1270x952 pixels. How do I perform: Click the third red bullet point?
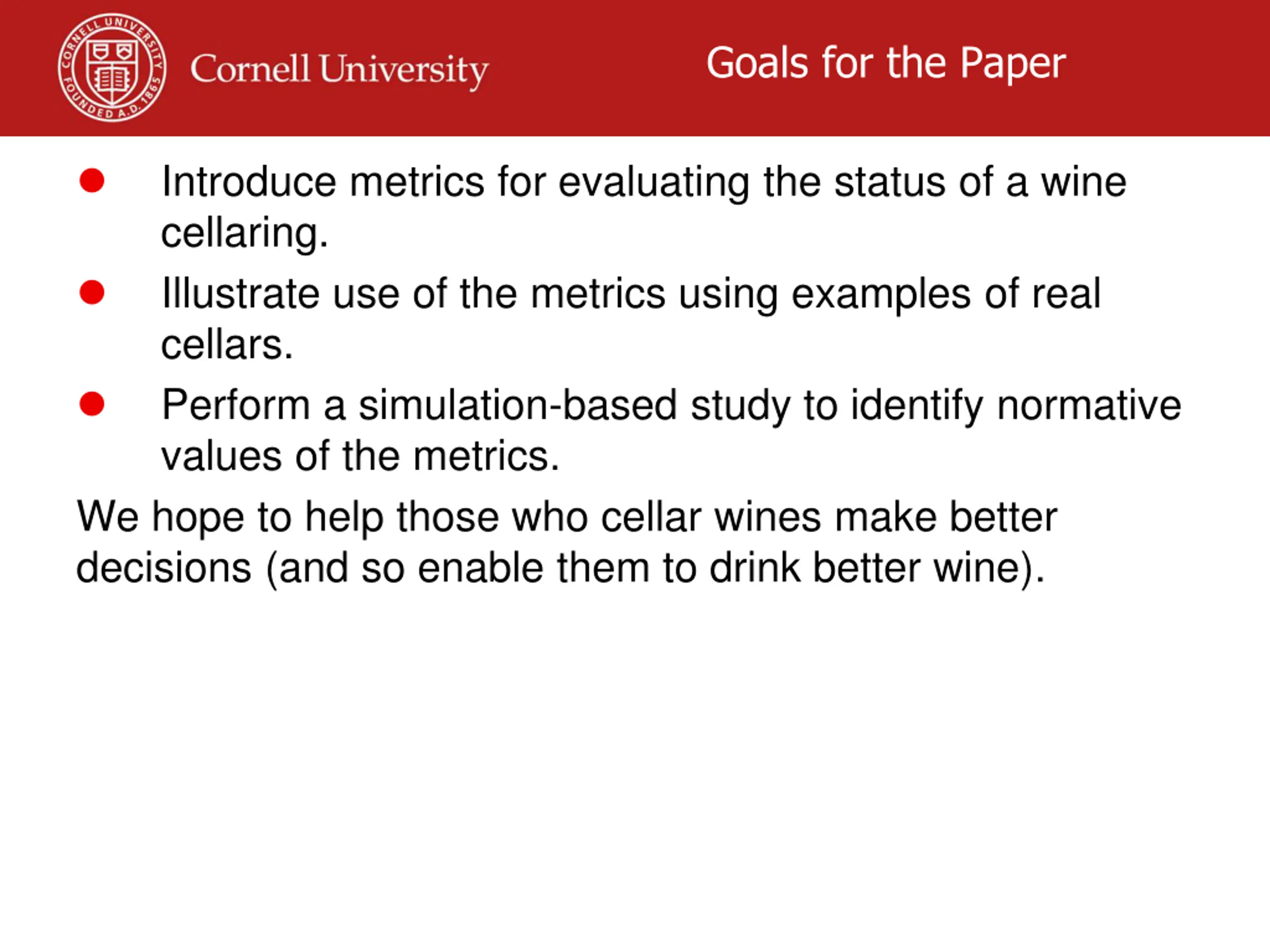coord(92,404)
